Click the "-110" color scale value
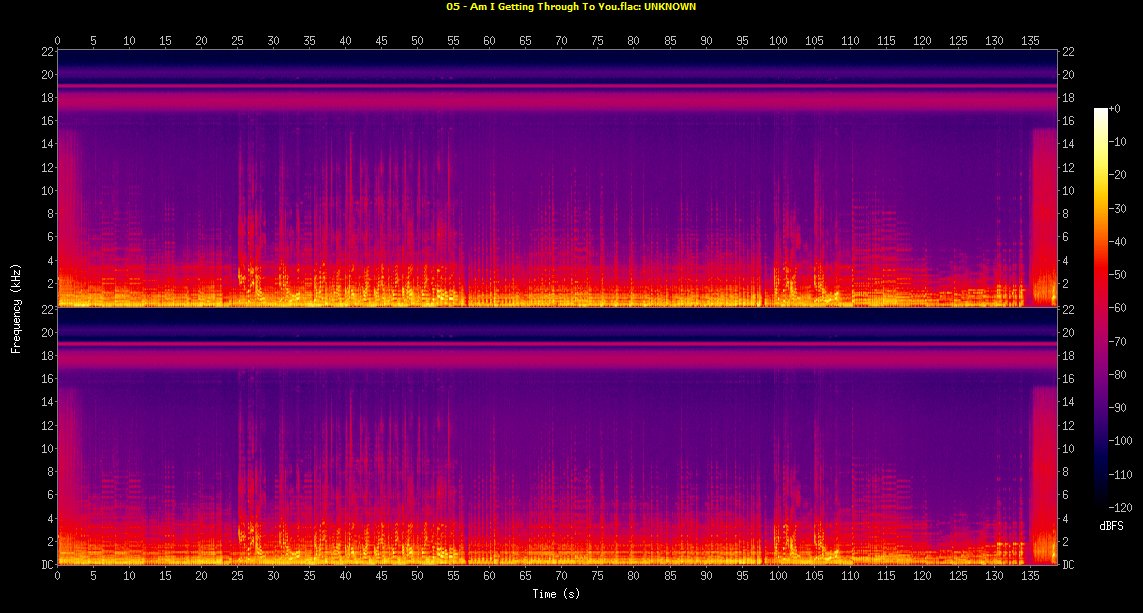This screenshot has width=1143, height=613. click(x=1120, y=475)
